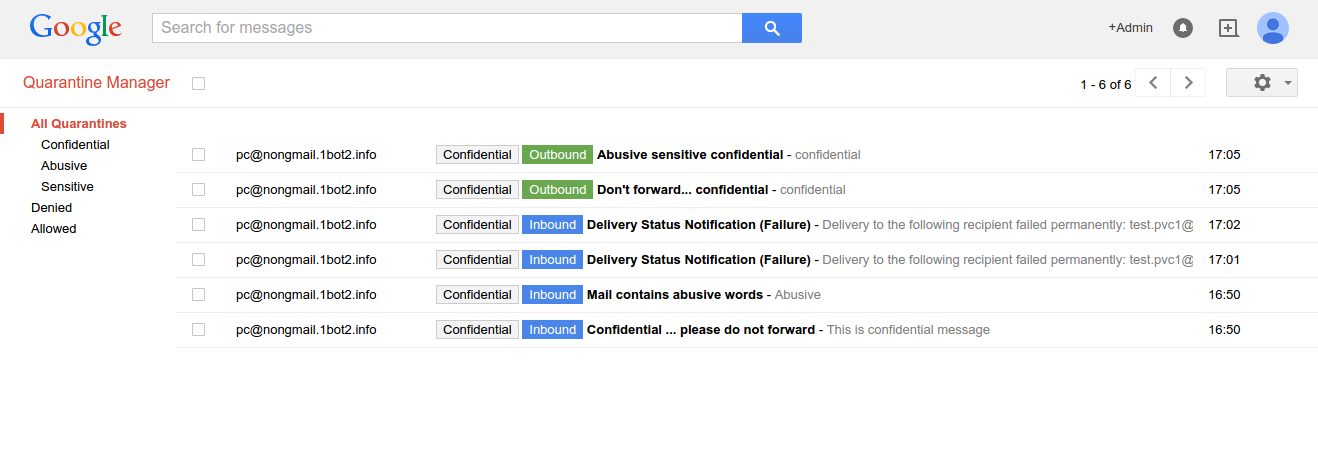Show the Abusive quarantine list
The image size is (1318, 457).
(64, 166)
